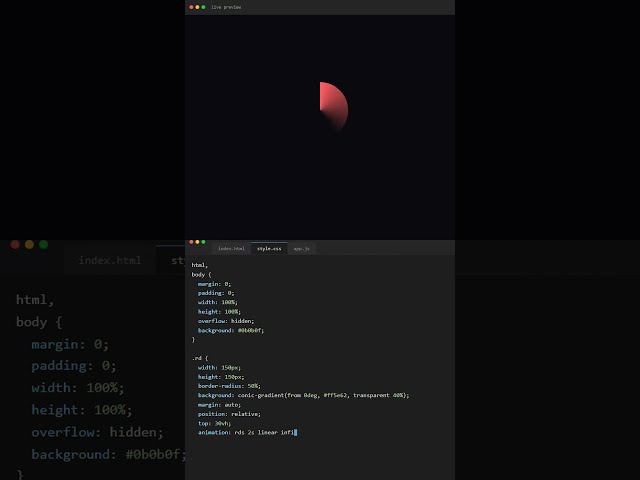Select the style.css tab in front editor
This screenshot has height=480, width=640.
(269, 249)
